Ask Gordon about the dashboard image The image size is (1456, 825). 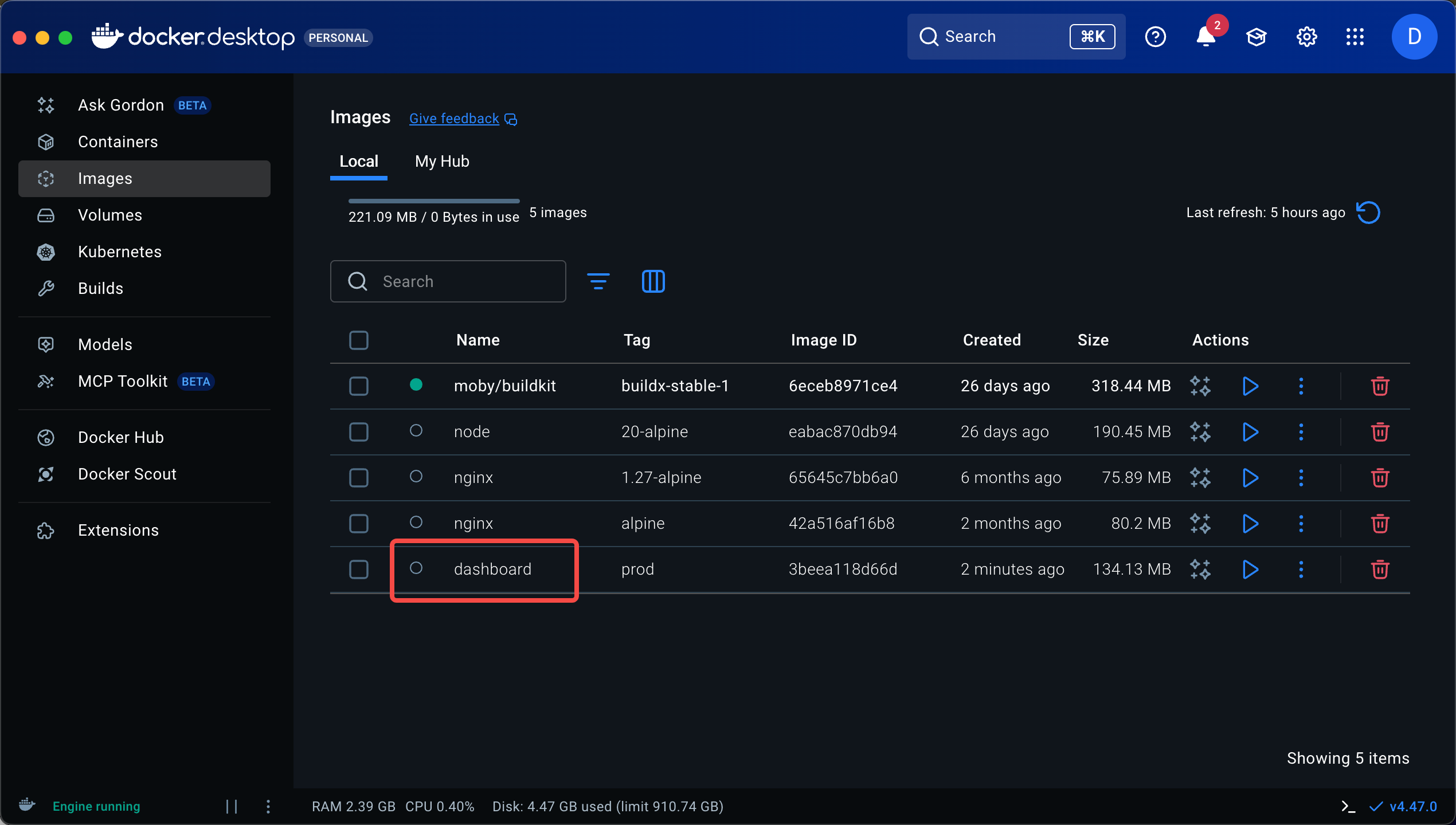[x=1200, y=569]
